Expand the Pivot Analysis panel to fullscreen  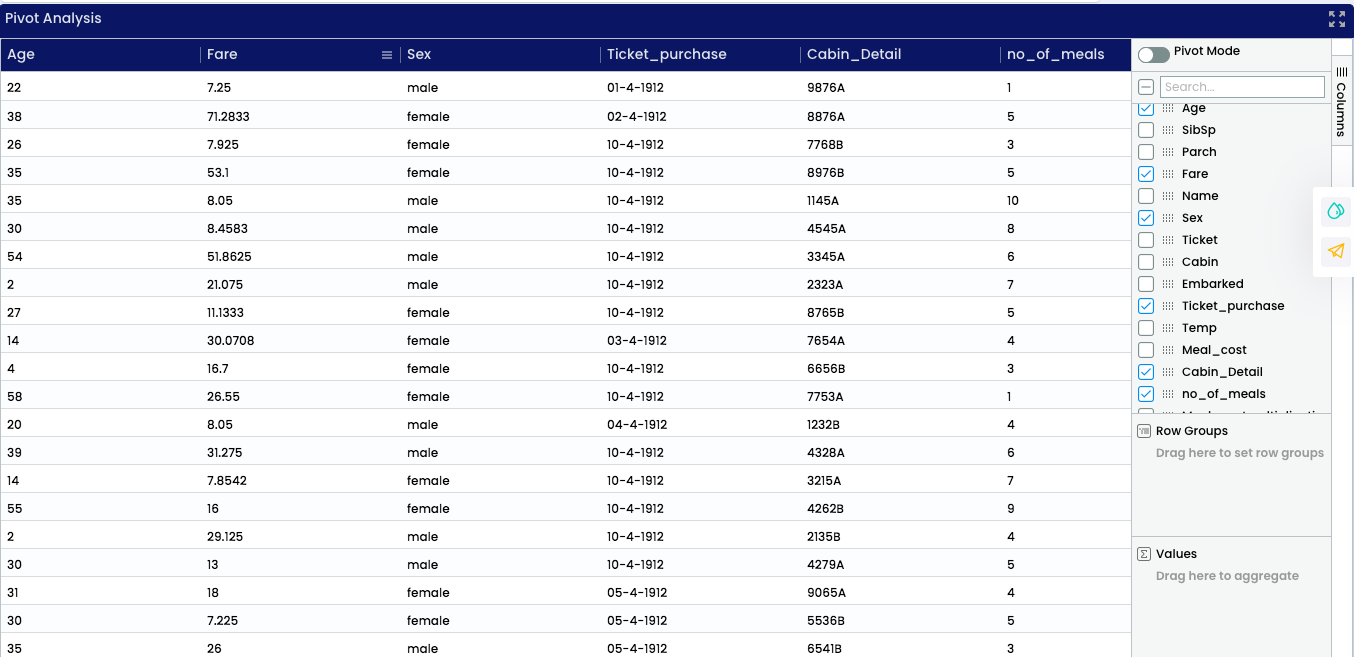(x=1336, y=19)
